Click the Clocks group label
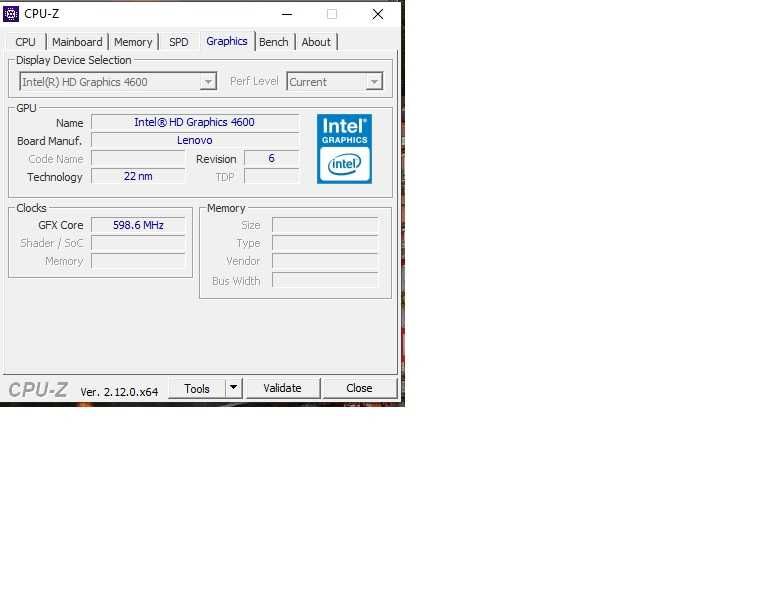The height and width of the screenshot is (614, 768). click(31, 208)
